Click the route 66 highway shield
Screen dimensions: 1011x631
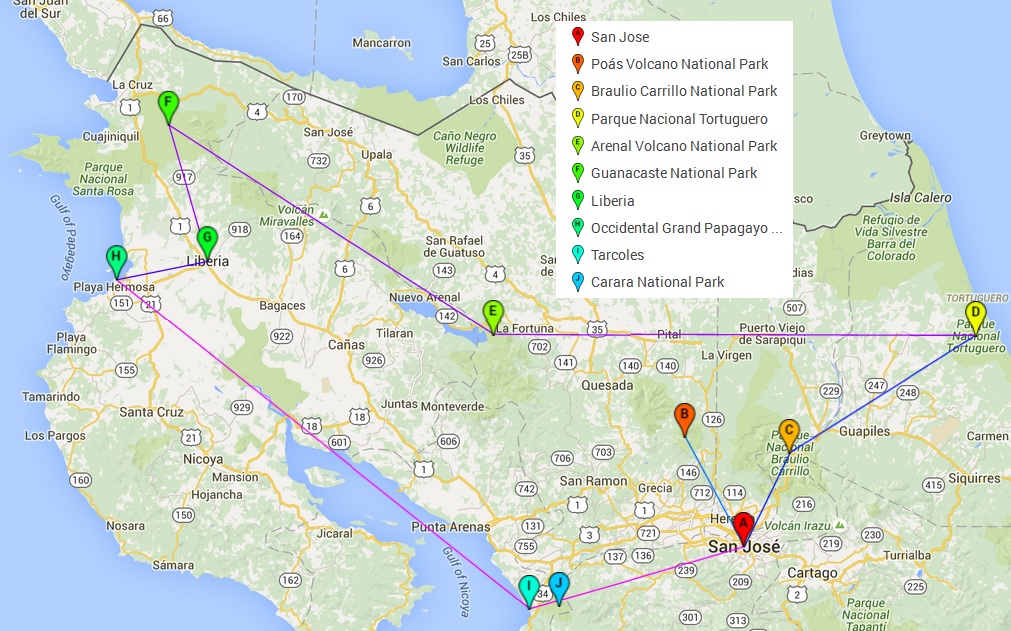point(162,18)
